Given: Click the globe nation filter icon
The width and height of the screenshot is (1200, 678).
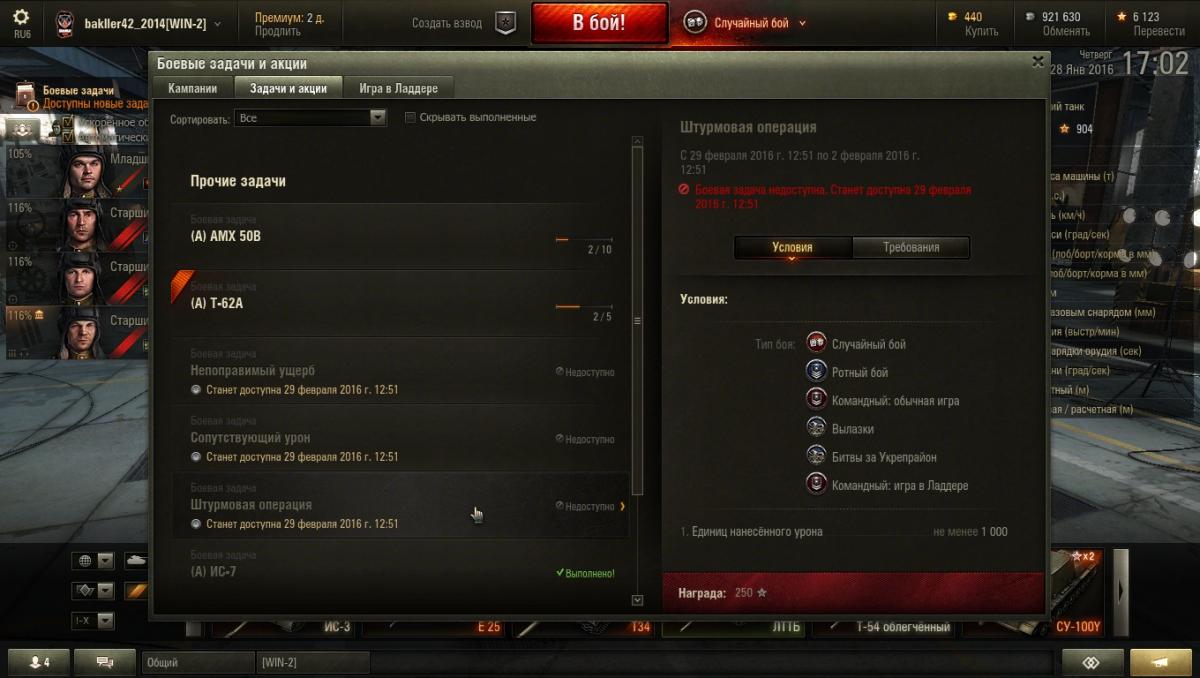Looking at the screenshot, I should pyautogui.click(x=85, y=561).
